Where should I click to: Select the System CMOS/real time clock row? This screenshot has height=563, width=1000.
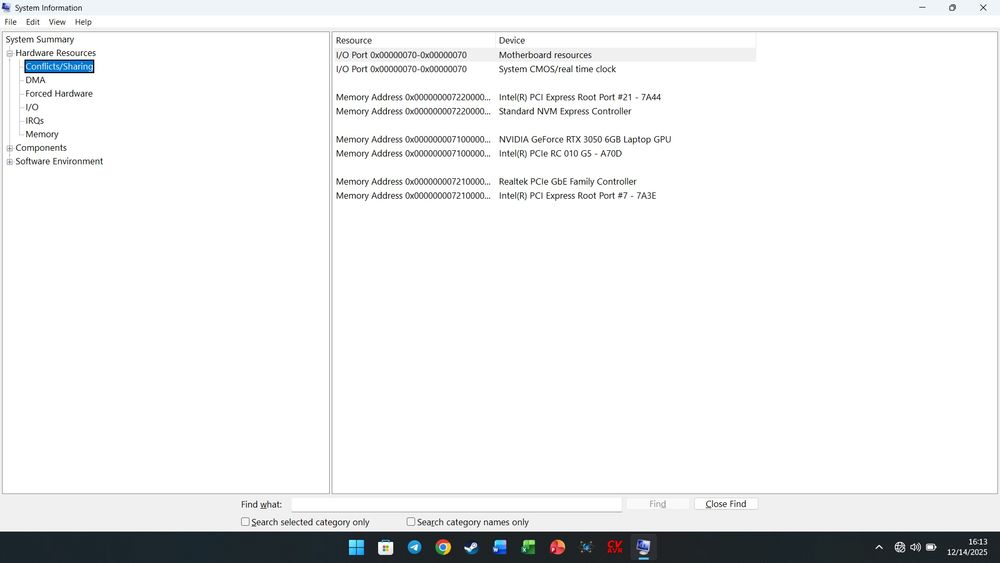544,69
